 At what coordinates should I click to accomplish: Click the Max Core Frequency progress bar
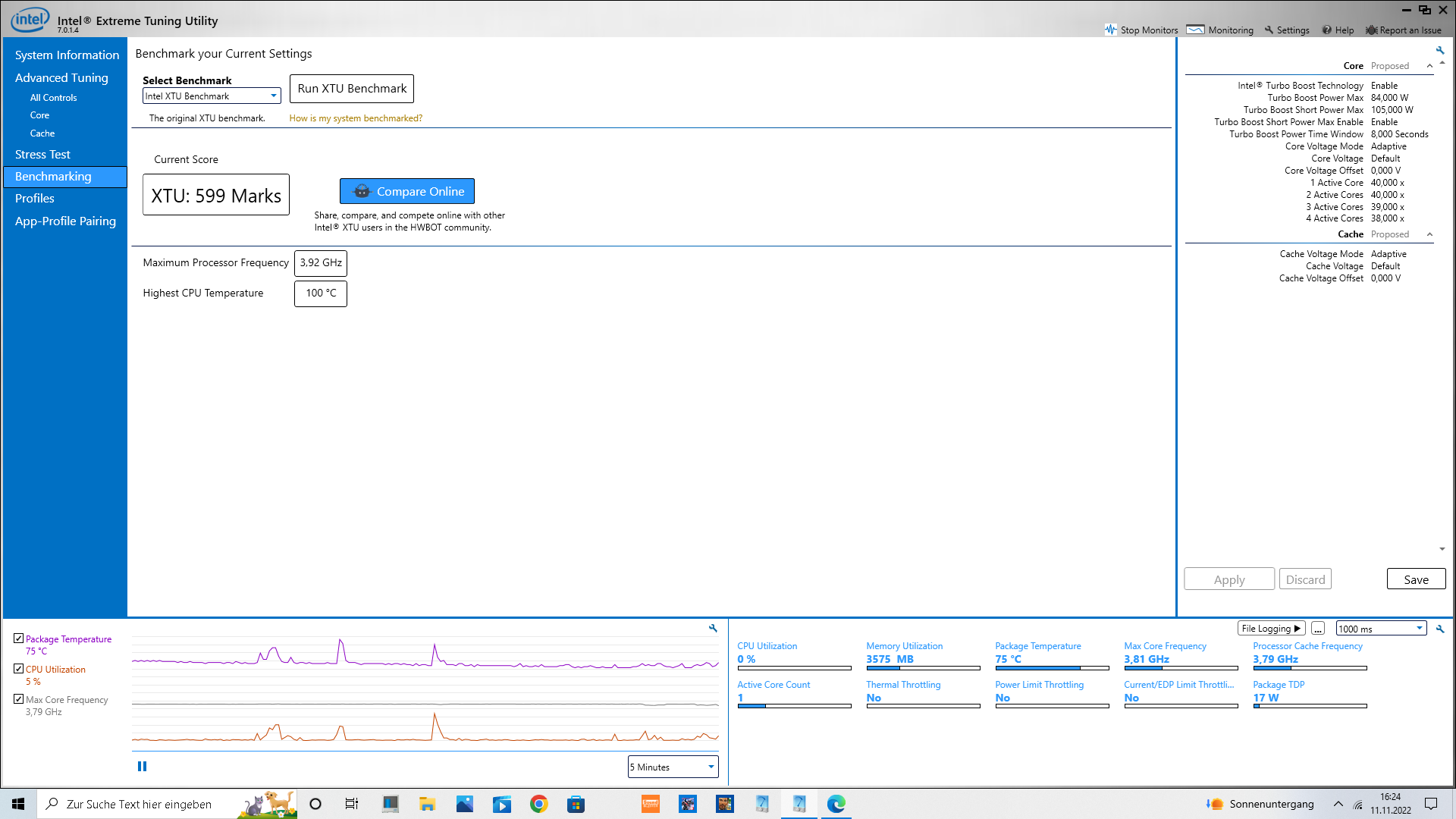click(x=1181, y=668)
